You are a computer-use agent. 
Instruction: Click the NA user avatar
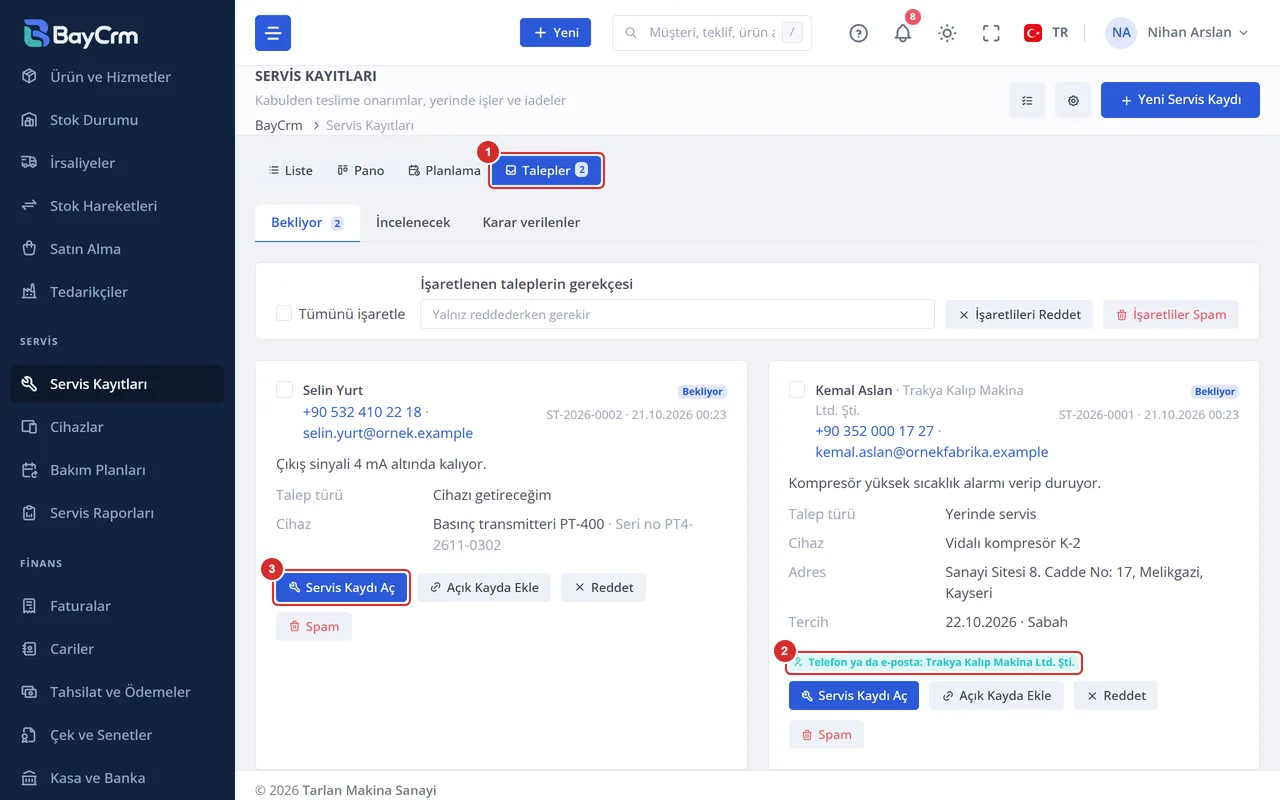1121,33
